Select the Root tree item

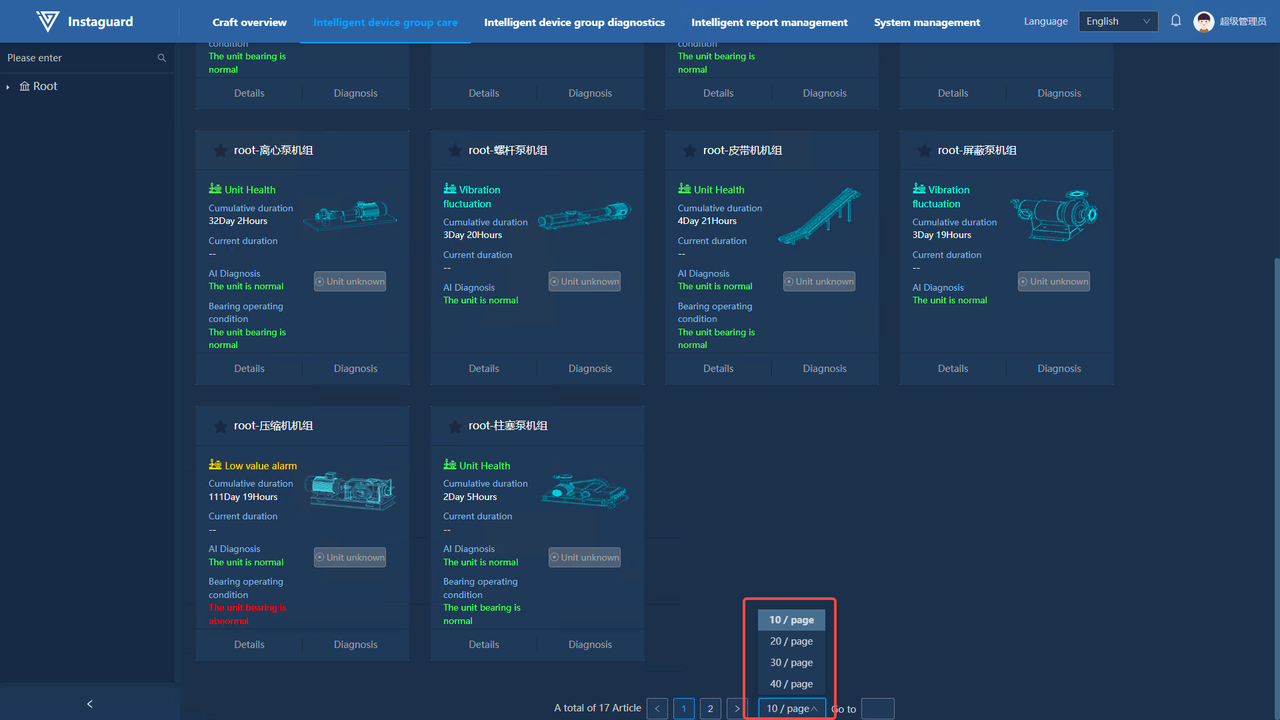[x=45, y=87]
